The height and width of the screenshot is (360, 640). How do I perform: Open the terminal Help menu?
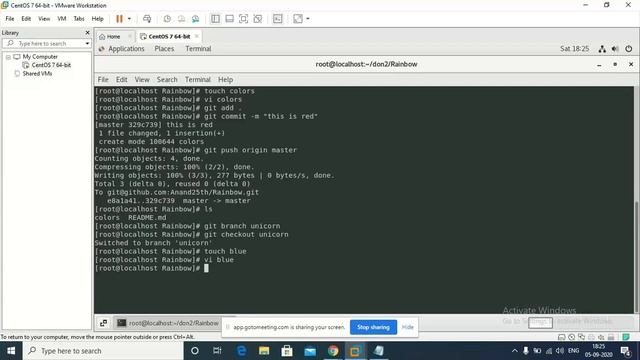(x=225, y=80)
